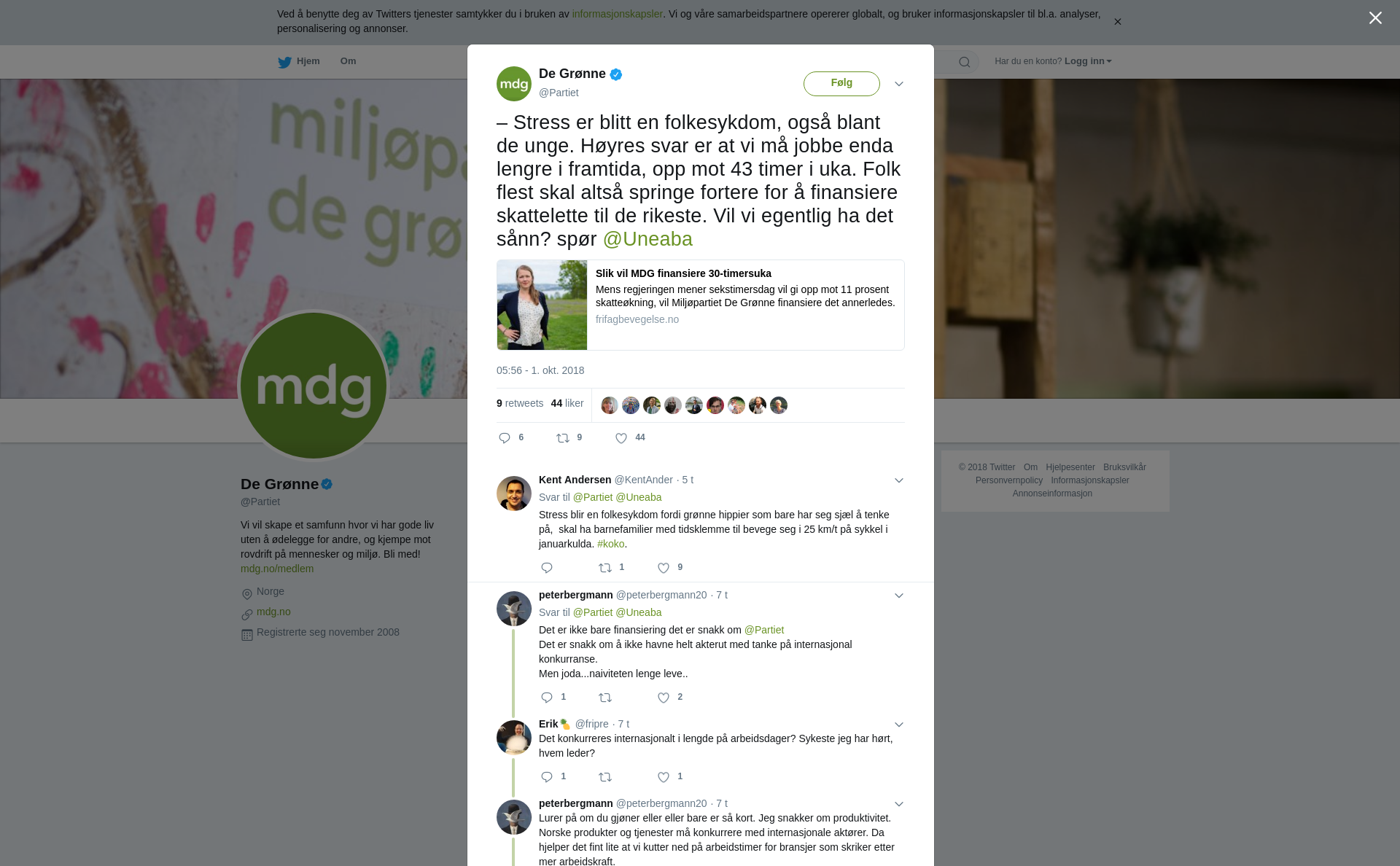The width and height of the screenshot is (1400, 866).
Task: Open the MDG 30-timersuka article card
Action: click(700, 305)
